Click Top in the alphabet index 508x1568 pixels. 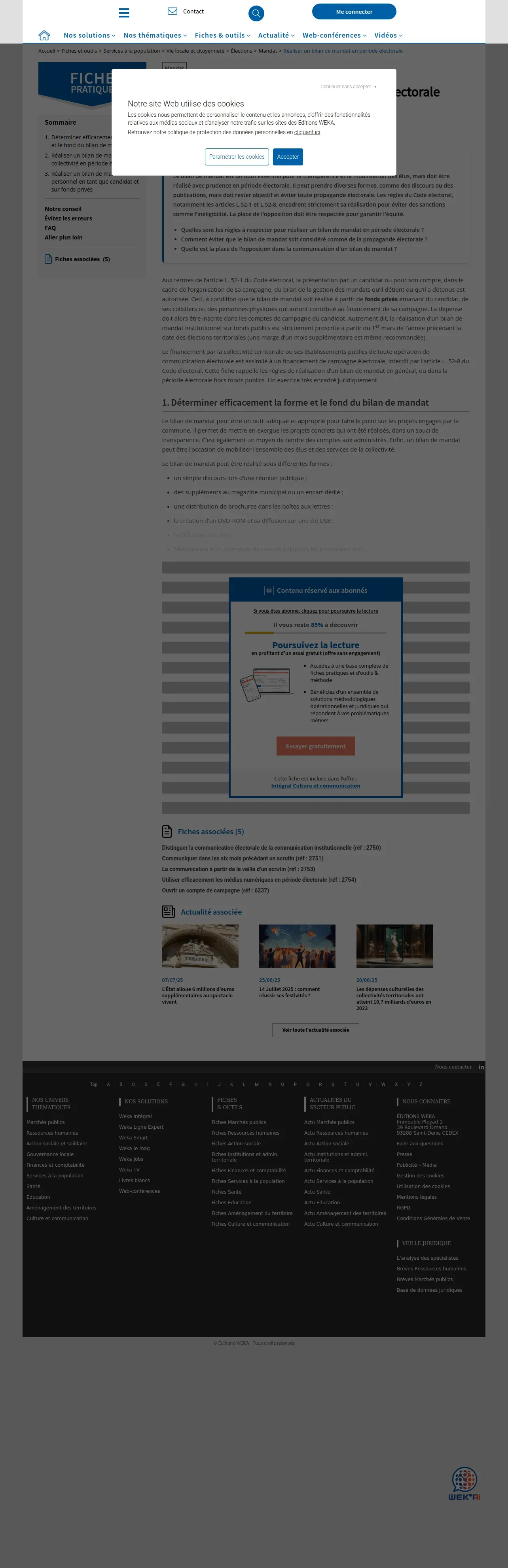point(94,1085)
